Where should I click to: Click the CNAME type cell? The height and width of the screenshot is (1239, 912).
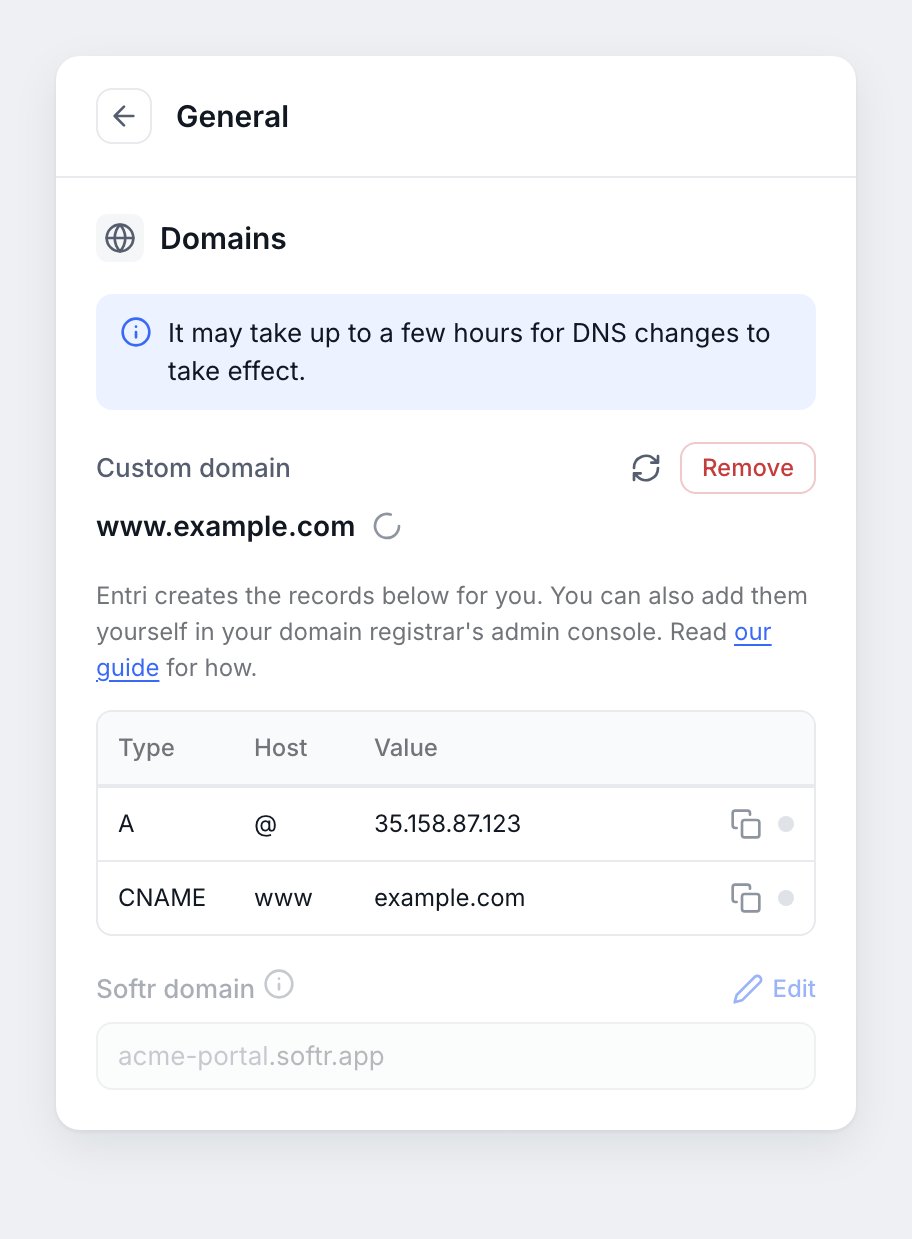click(x=161, y=898)
